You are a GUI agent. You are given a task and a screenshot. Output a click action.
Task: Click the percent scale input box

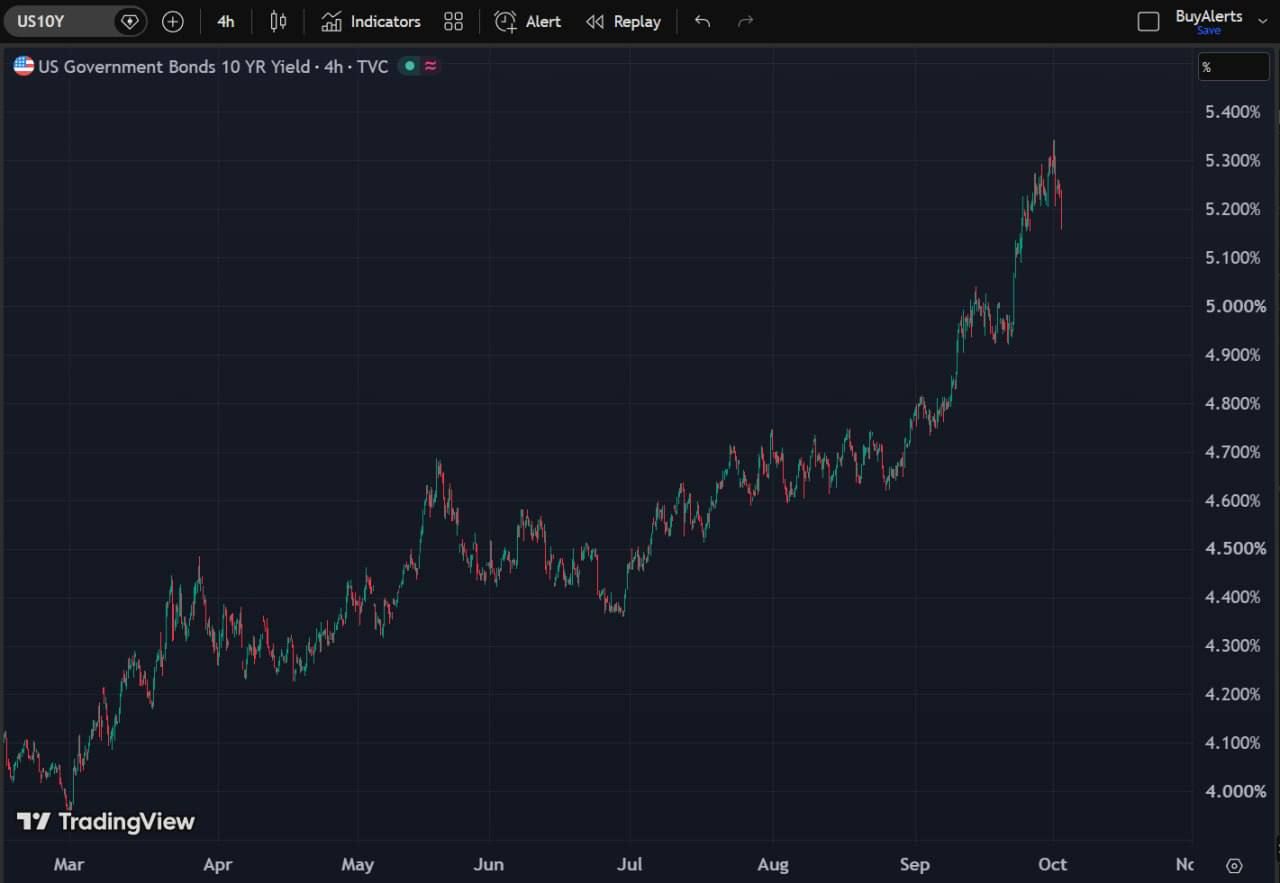tap(1234, 67)
